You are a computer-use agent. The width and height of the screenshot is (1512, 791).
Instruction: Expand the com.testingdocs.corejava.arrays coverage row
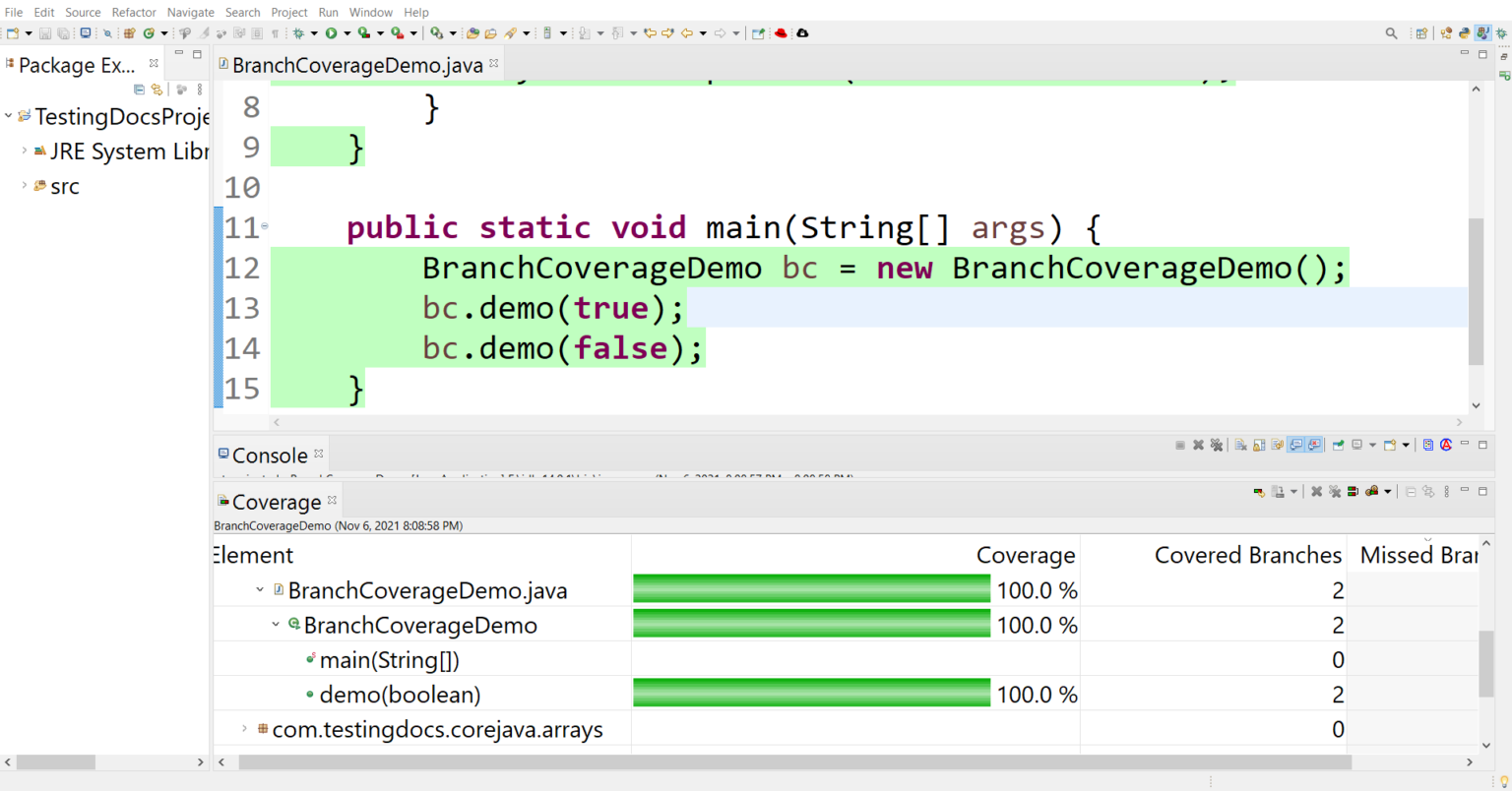coord(245,729)
